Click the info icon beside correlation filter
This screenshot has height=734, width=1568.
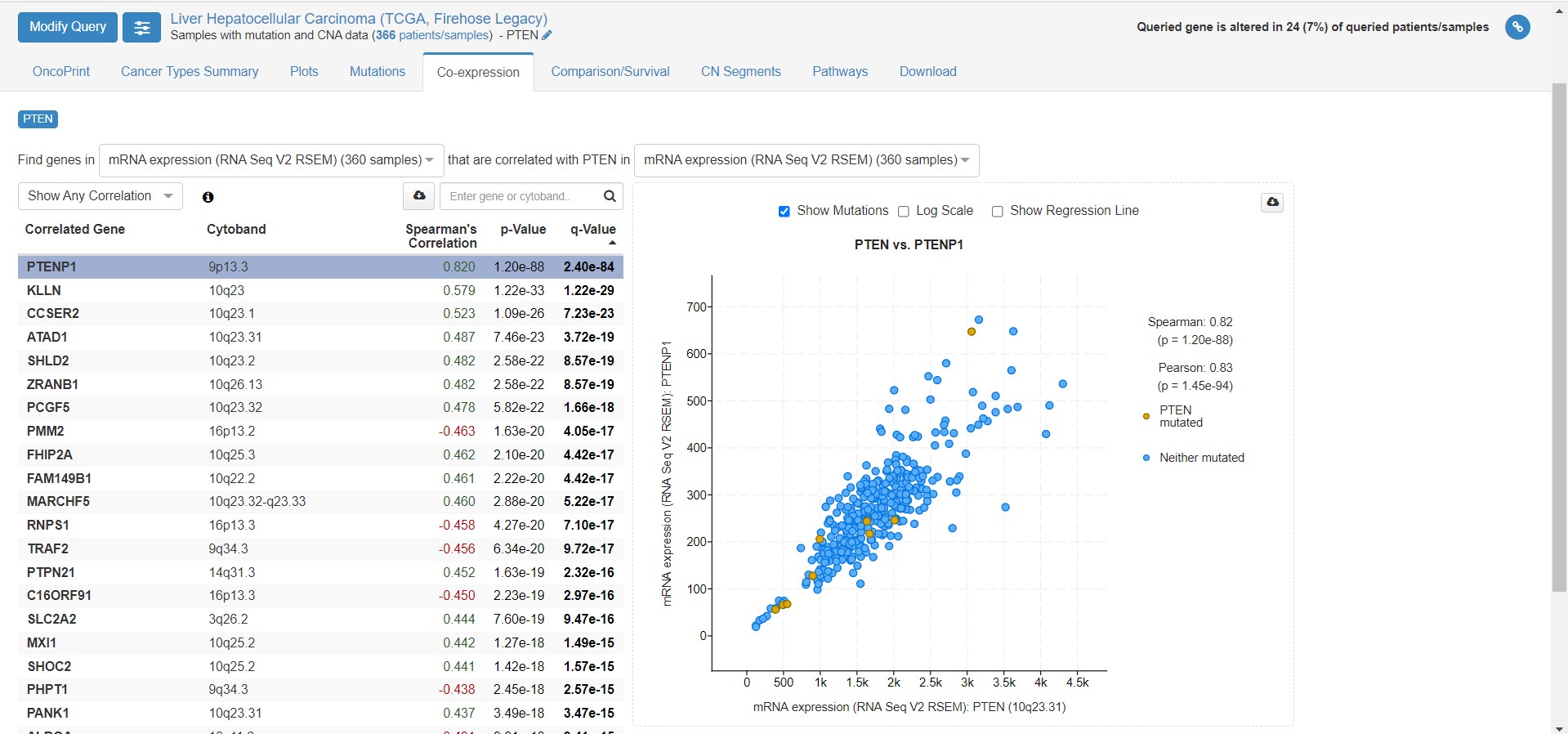[x=208, y=197]
